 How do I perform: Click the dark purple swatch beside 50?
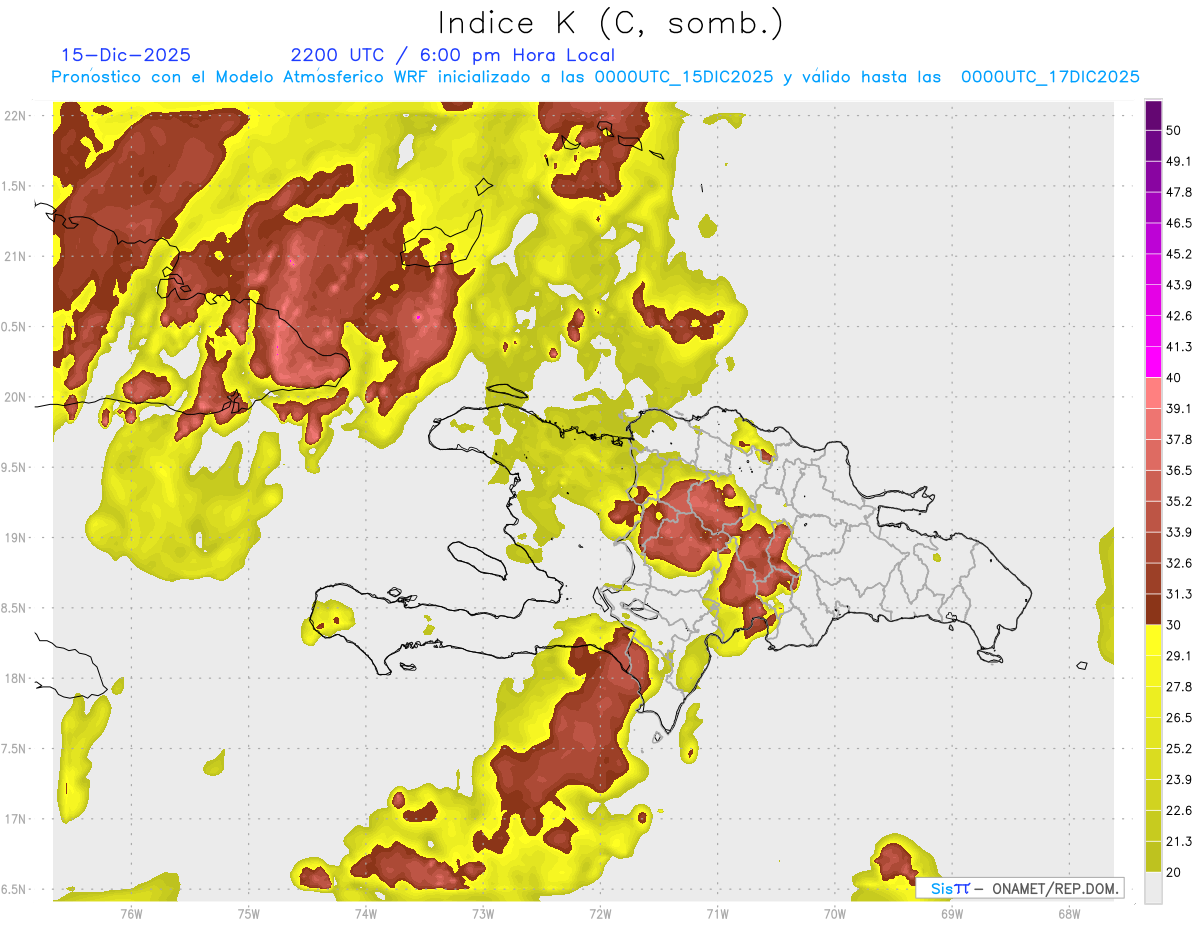[x=1153, y=115]
